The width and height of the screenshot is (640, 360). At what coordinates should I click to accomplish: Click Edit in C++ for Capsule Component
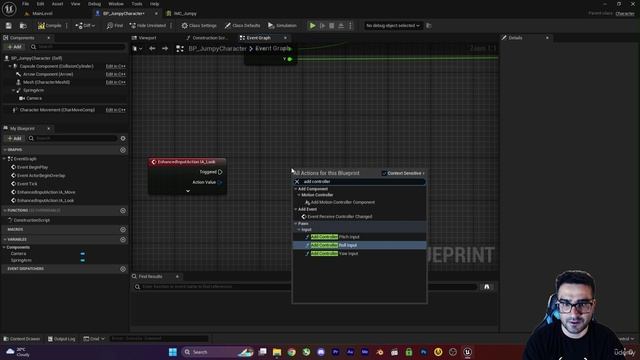116,66
